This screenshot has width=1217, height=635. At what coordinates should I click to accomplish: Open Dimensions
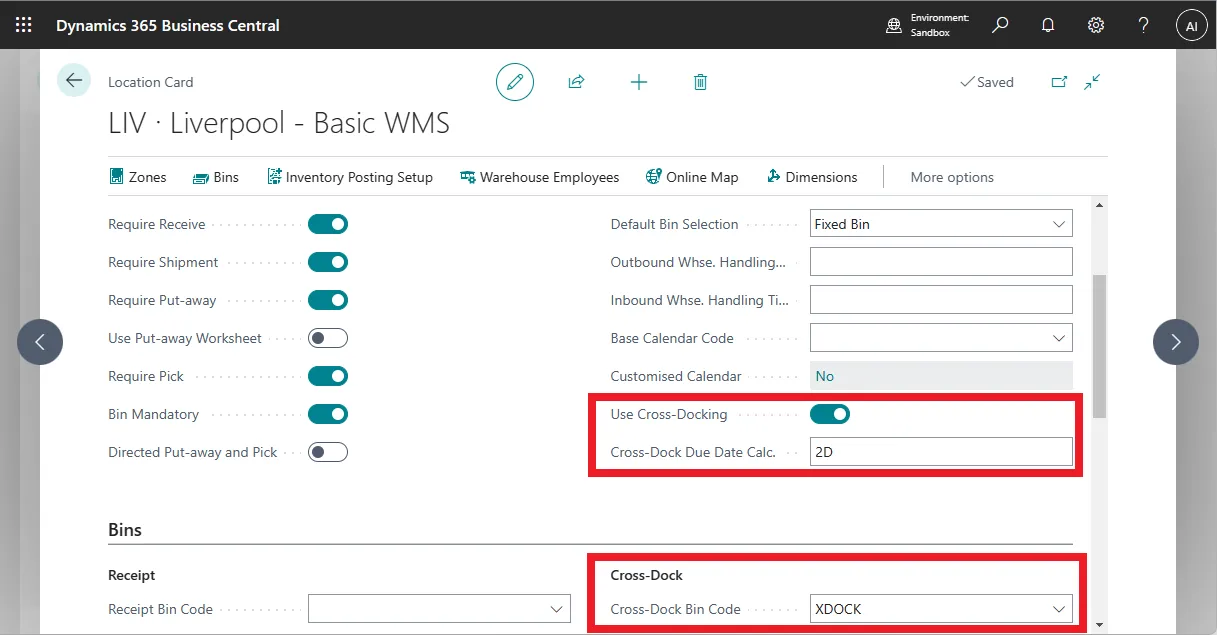tap(812, 177)
